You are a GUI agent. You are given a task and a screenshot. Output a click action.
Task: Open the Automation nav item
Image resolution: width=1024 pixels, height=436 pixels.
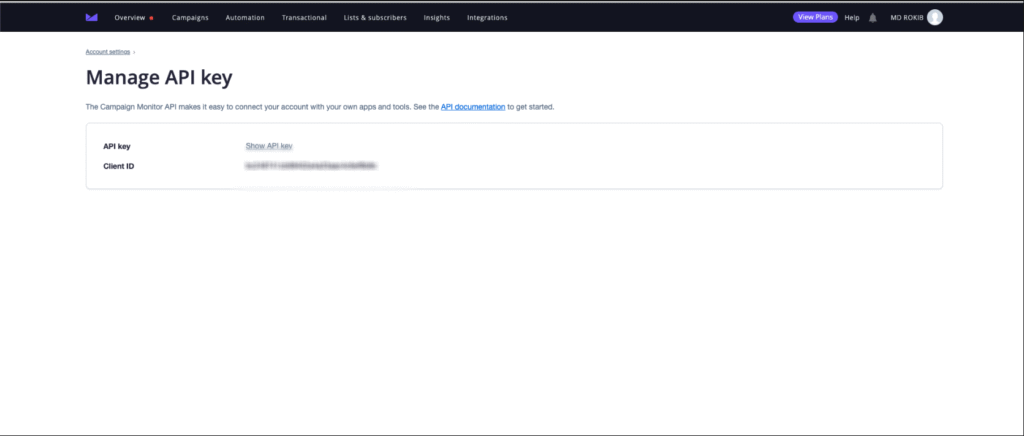coord(245,17)
